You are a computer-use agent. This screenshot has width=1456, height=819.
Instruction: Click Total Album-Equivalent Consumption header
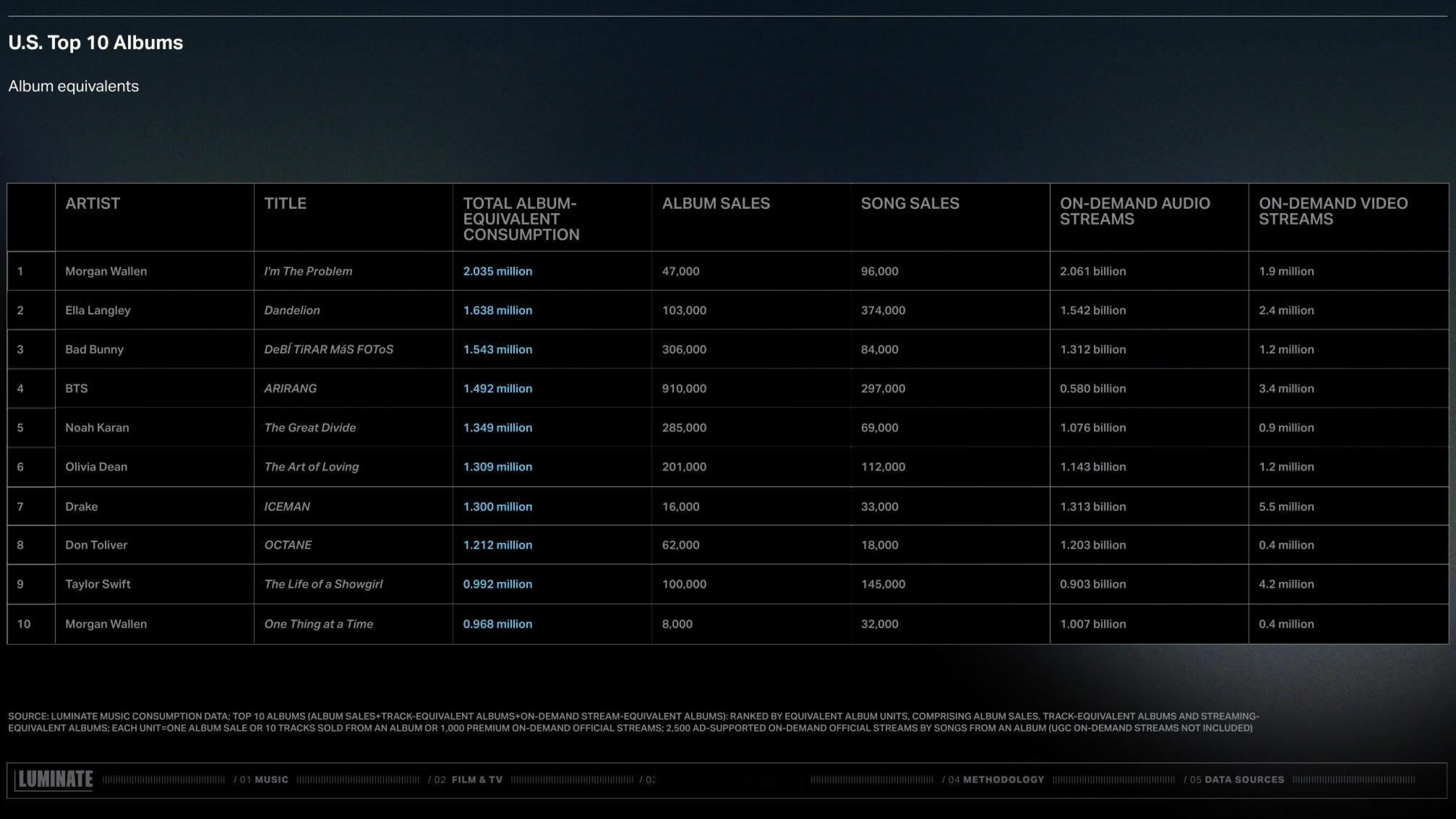pyautogui.click(x=521, y=219)
